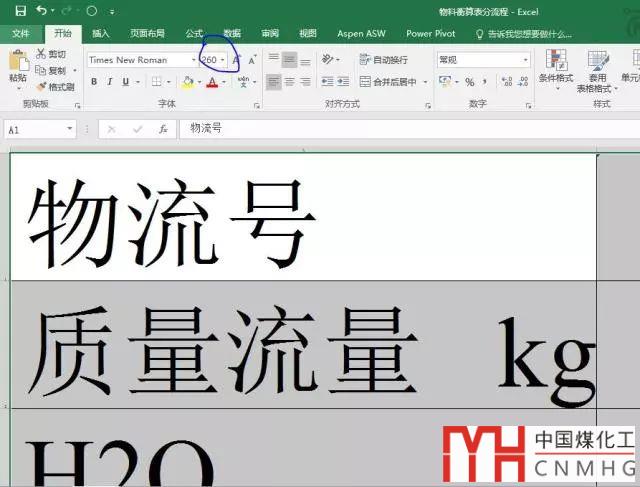Click the phonetic guide (wén) icon
640x487 pixels.
[x=244, y=82]
